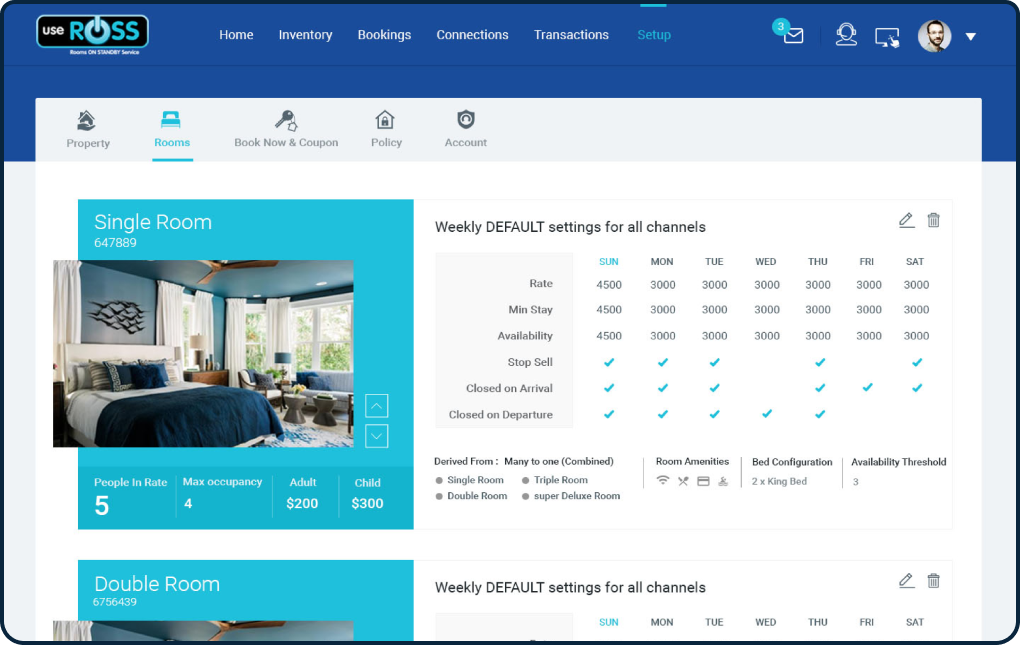Toggle Single Room Closed on Departure for Thursday

820,414
